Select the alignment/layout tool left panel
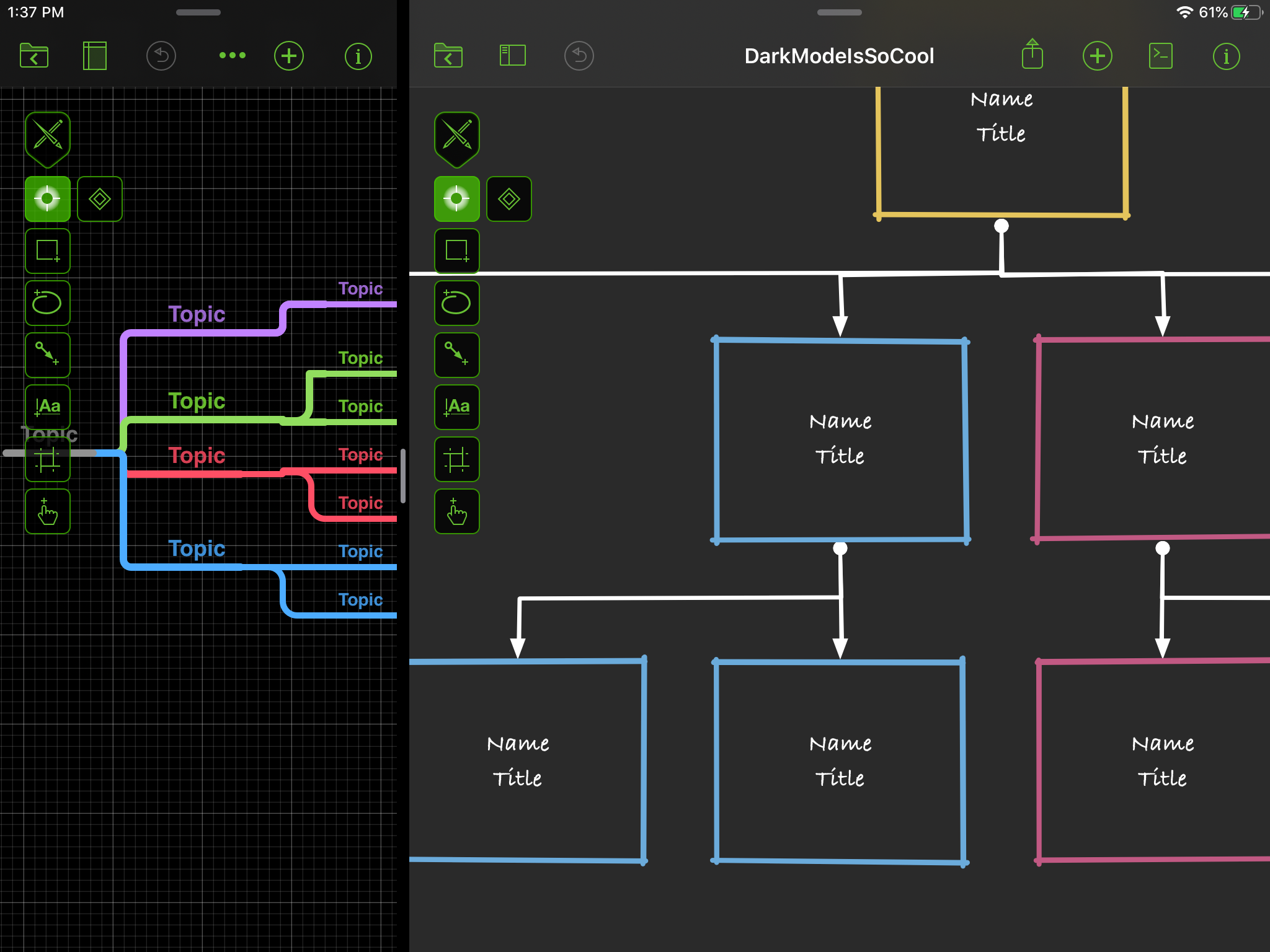 click(48, 458)
